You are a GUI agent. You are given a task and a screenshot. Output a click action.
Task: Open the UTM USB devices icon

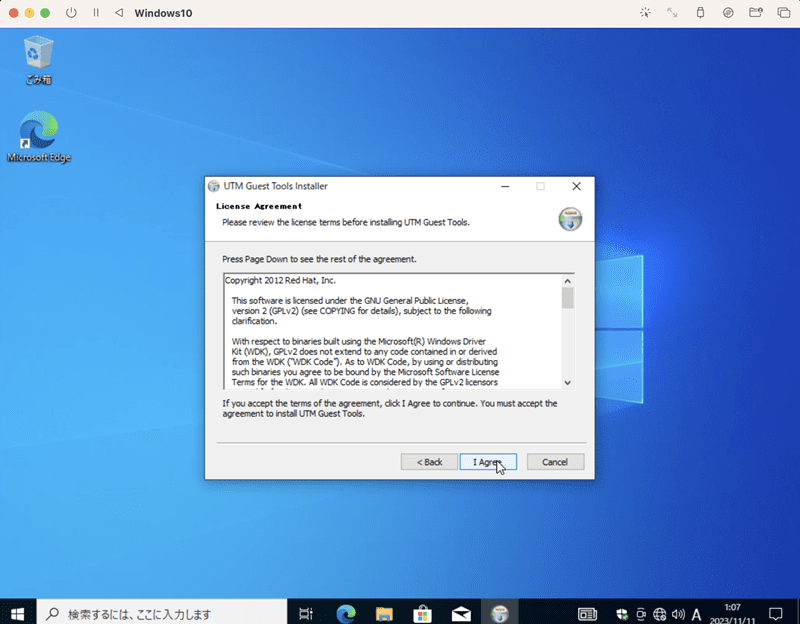click(701, 13)
